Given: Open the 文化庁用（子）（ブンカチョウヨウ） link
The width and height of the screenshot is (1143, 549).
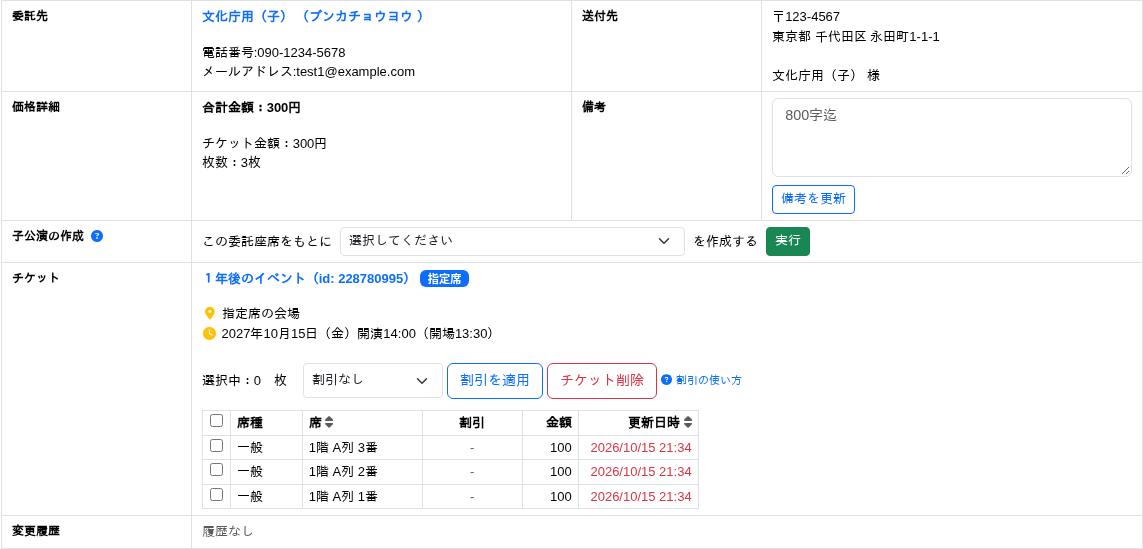Looking at the screenshot, I should (x=313, y=16).
